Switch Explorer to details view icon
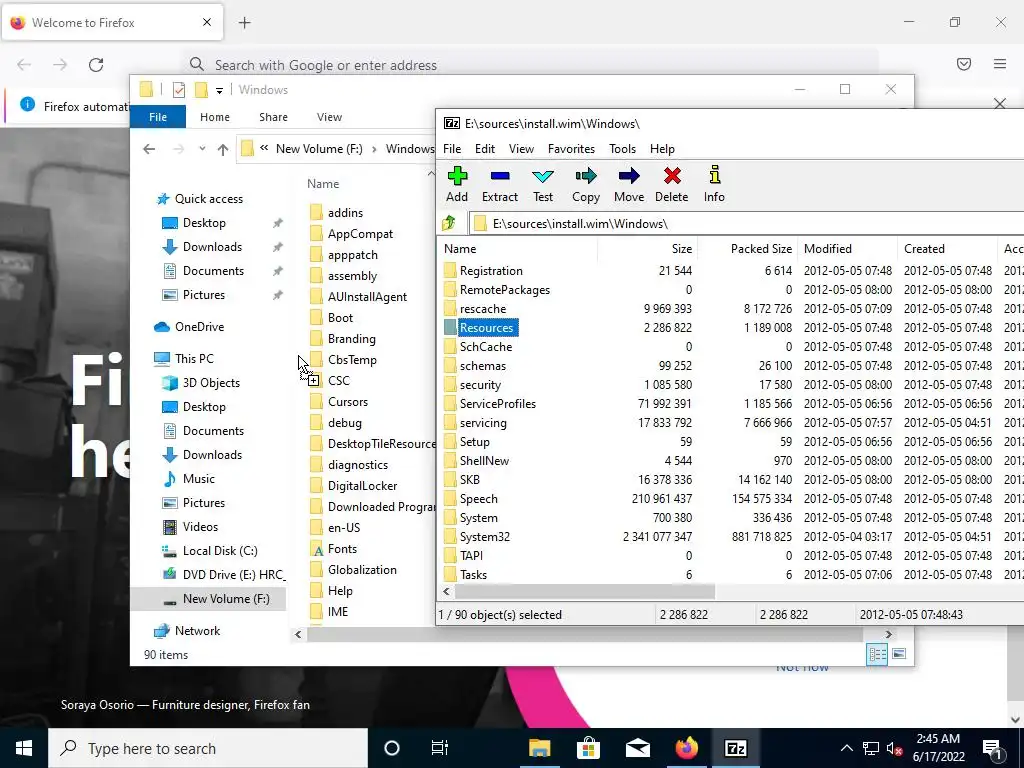This screenshot has height=768, width=1024. (x=877, y=654)
